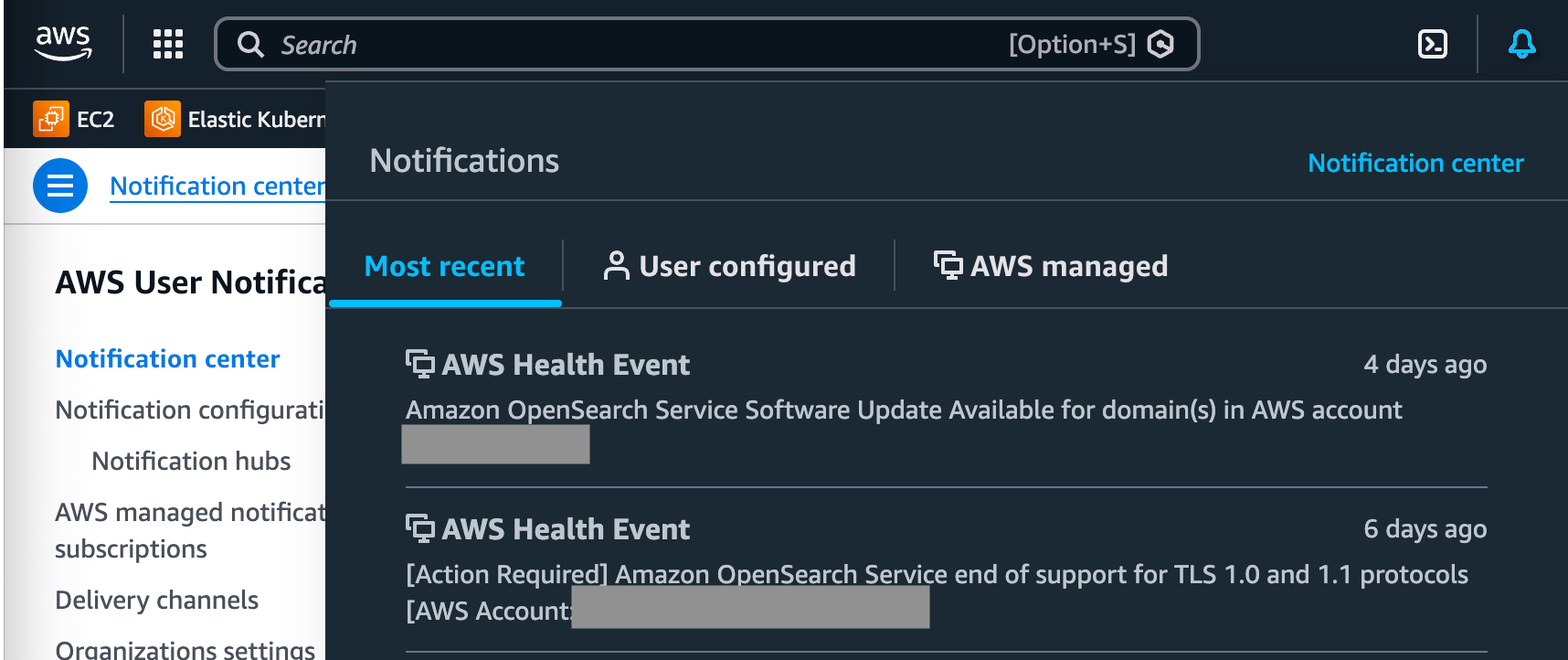Image resolution: width=1568 pixels, height=660 pixels.
Task: Click the hexagon shortcut icon in search bar
Action: click(x=1160, y=43)
